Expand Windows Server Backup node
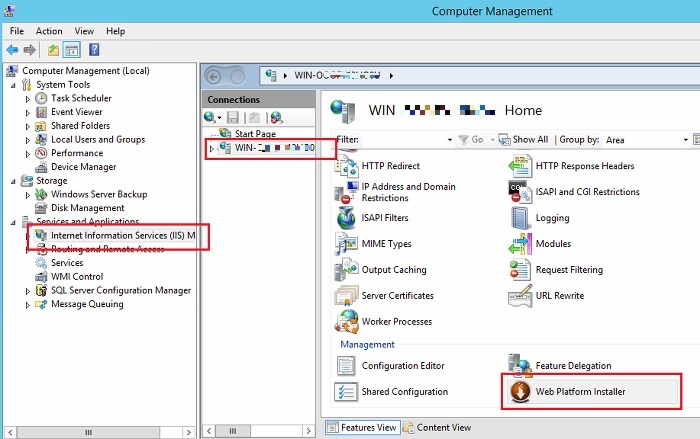Screen dimensions: 700x439 tap(28, 195)
